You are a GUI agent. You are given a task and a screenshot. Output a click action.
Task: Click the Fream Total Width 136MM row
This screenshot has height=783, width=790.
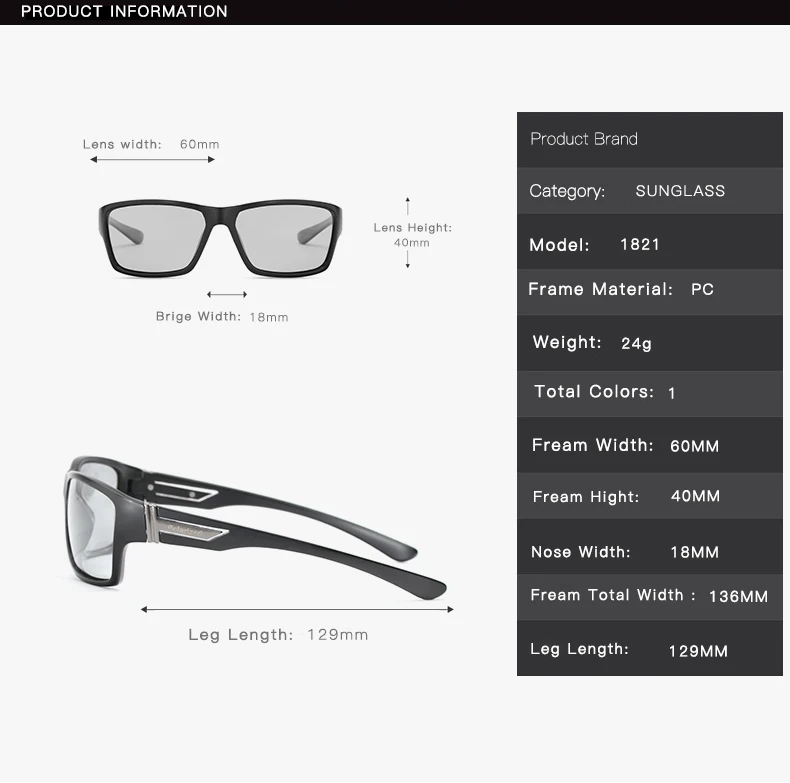pyautogui.click(x=649, y=597)
